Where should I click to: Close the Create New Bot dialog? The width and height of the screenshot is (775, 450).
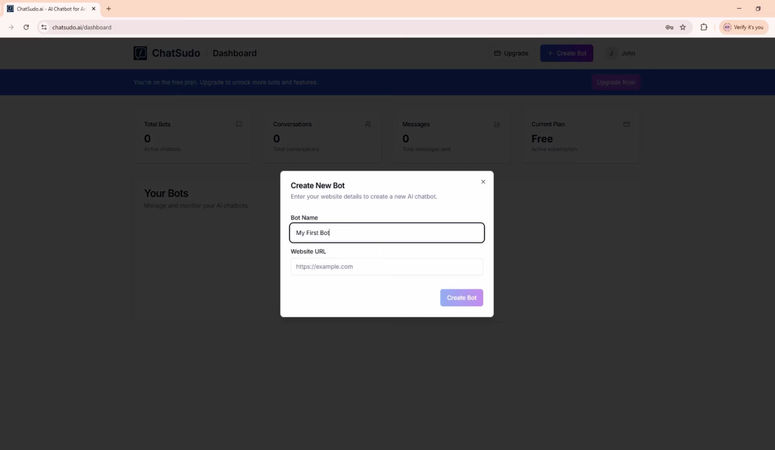483,182
